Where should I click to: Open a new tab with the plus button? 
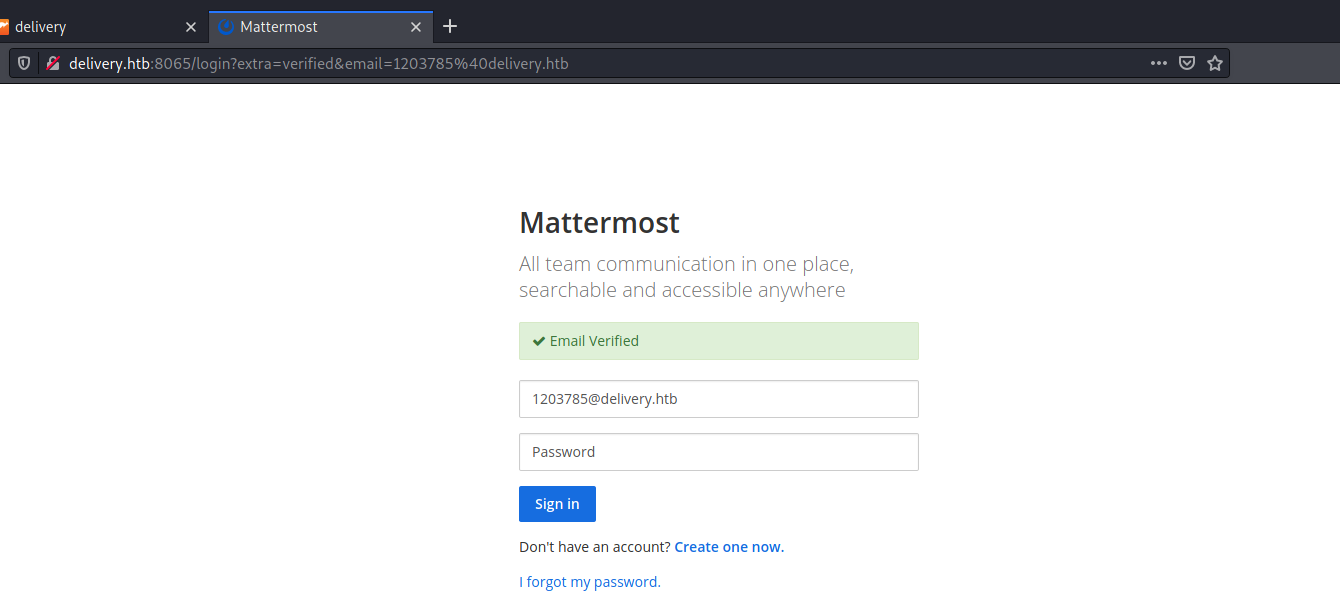(x=450, y=26)
